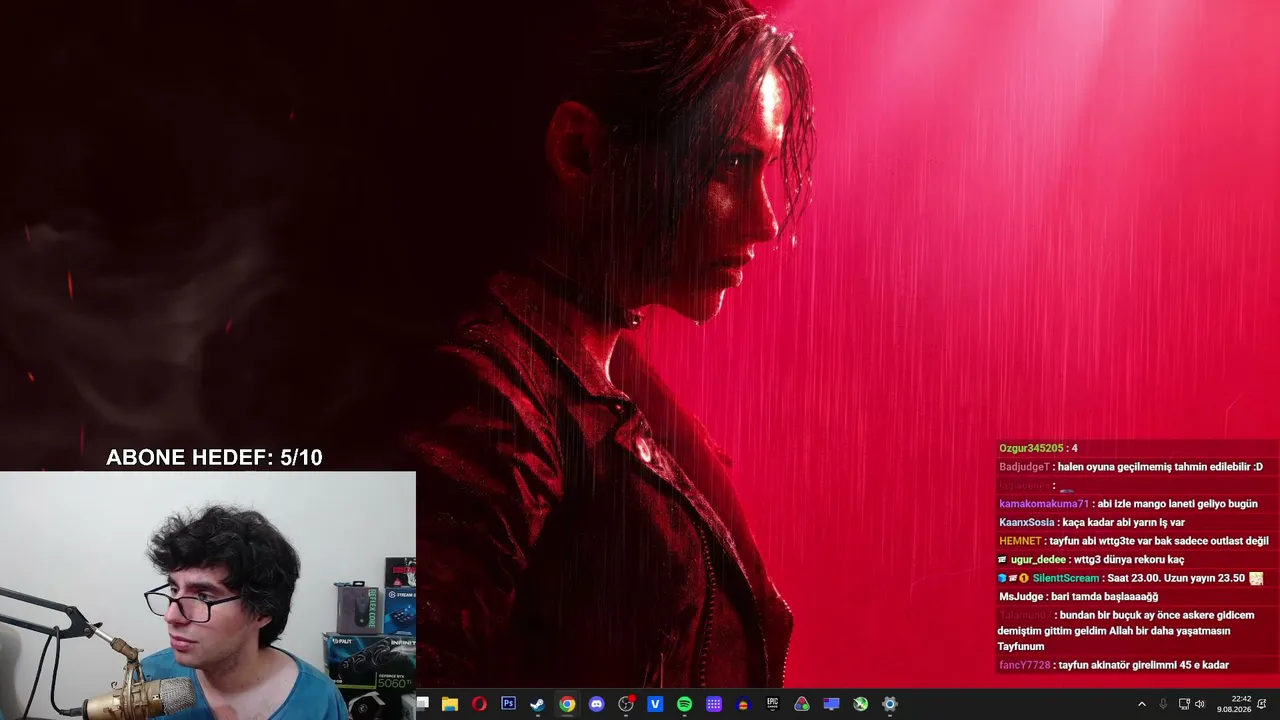Screen dimensions: 1280x720
Task: Click the three-colored-circles app taskbar icon
Action: tap(802, 704)
